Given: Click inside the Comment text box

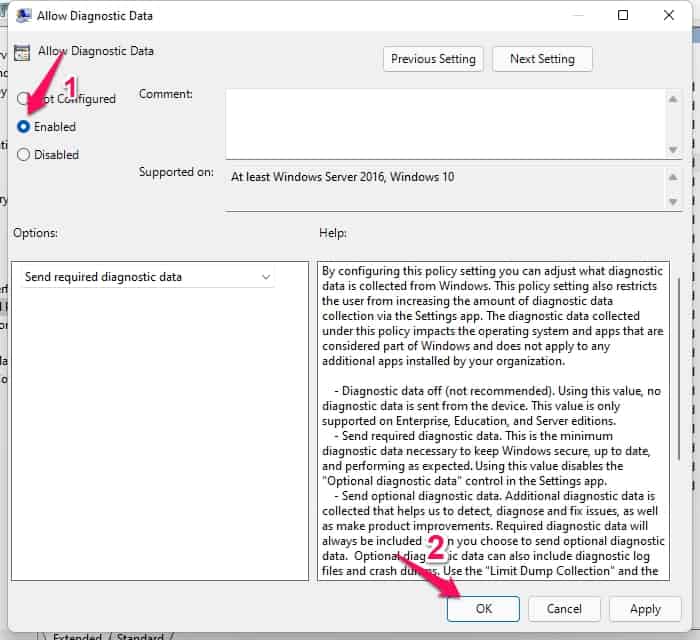Looking at the screenshot, I should (446, 124).
